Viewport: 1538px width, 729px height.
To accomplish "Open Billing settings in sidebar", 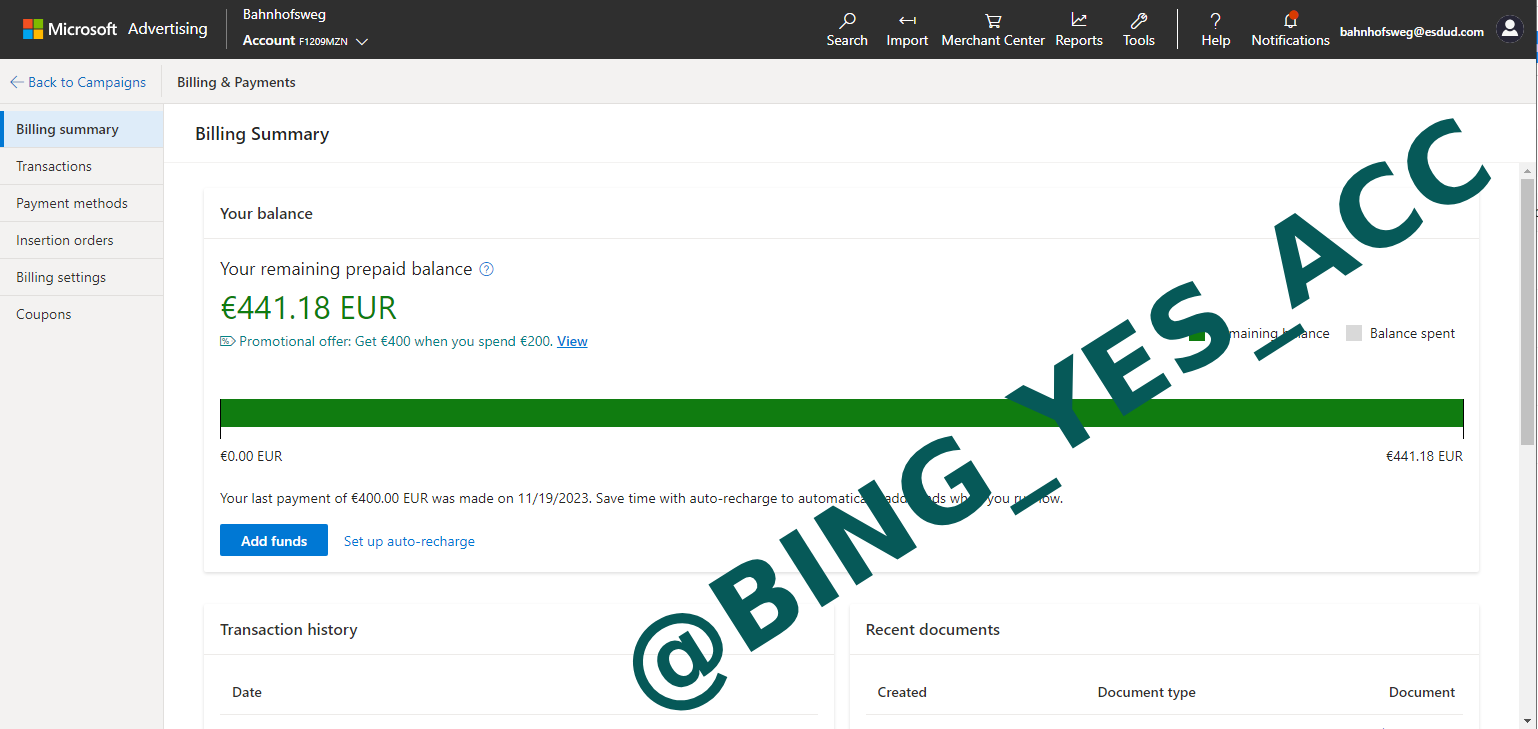I will click(x=61, y=277).
